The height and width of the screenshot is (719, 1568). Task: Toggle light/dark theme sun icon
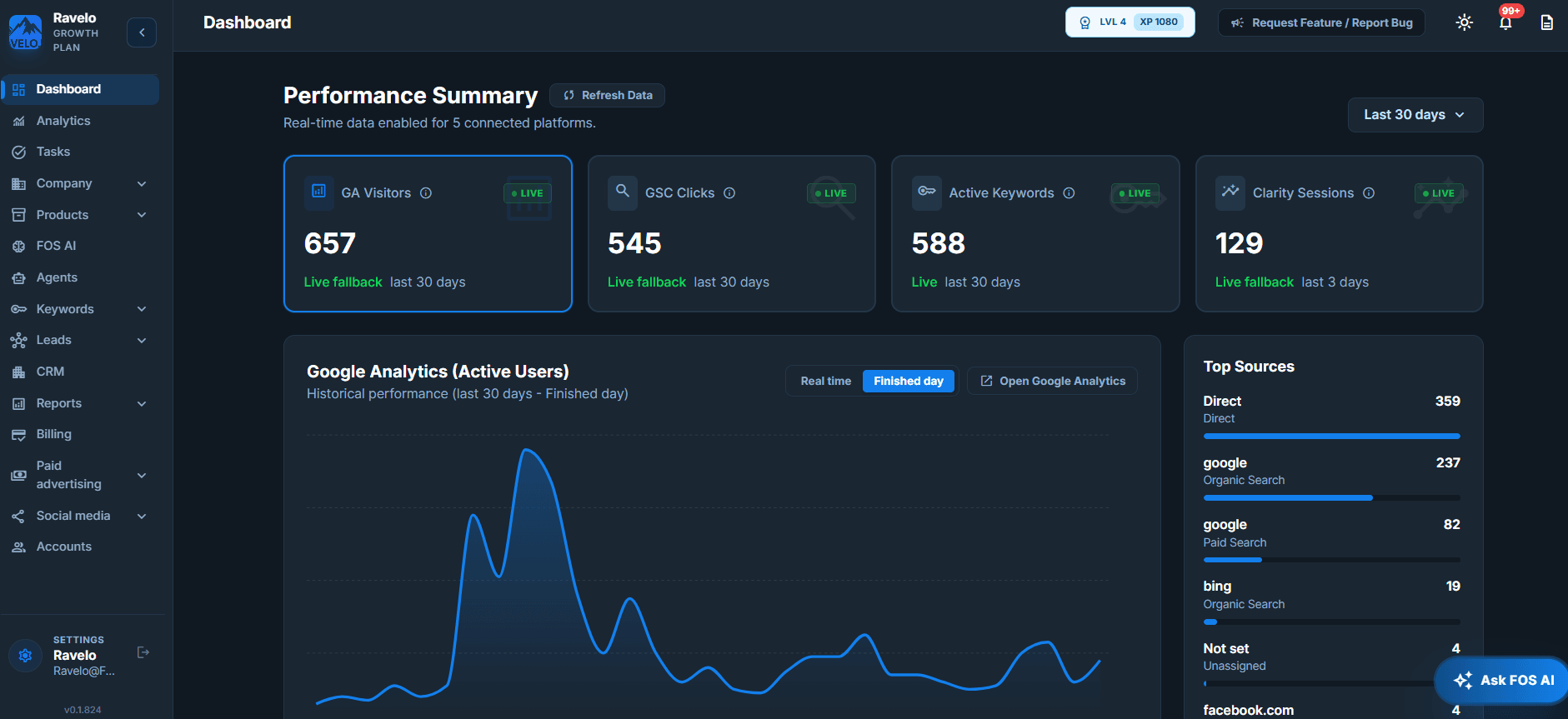(1464, 22)
